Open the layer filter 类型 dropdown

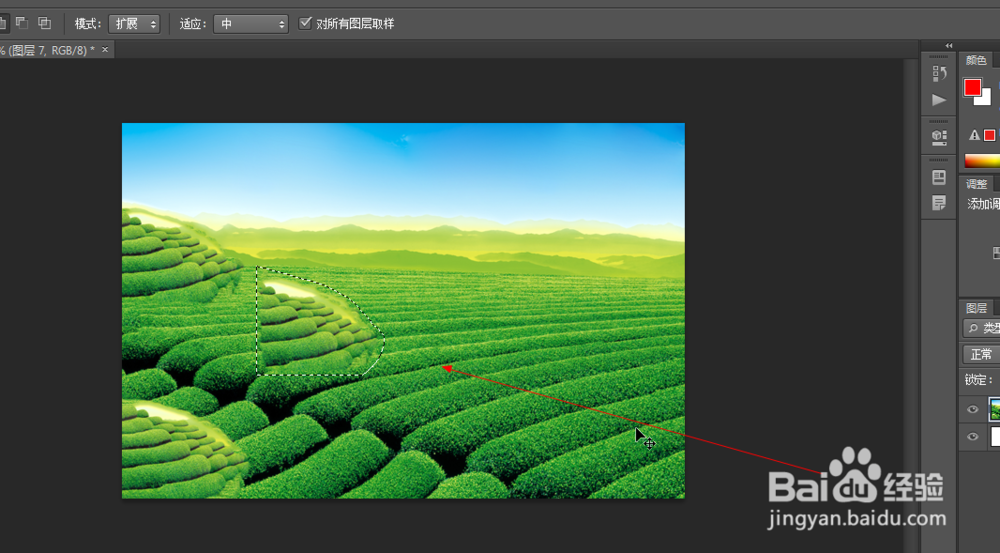982,328
